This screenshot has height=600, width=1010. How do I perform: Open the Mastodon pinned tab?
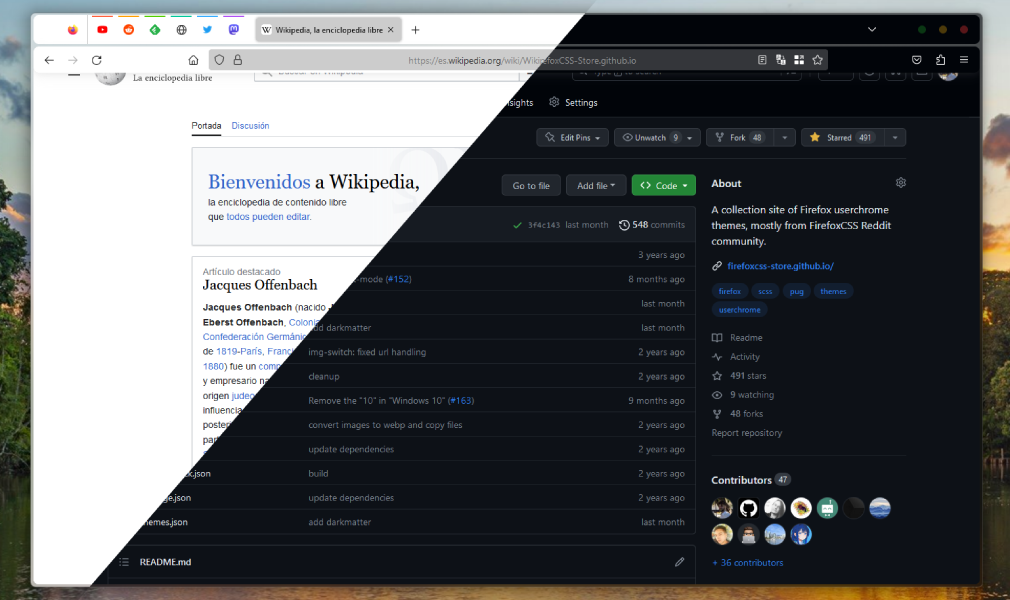[x=234, y=30]
